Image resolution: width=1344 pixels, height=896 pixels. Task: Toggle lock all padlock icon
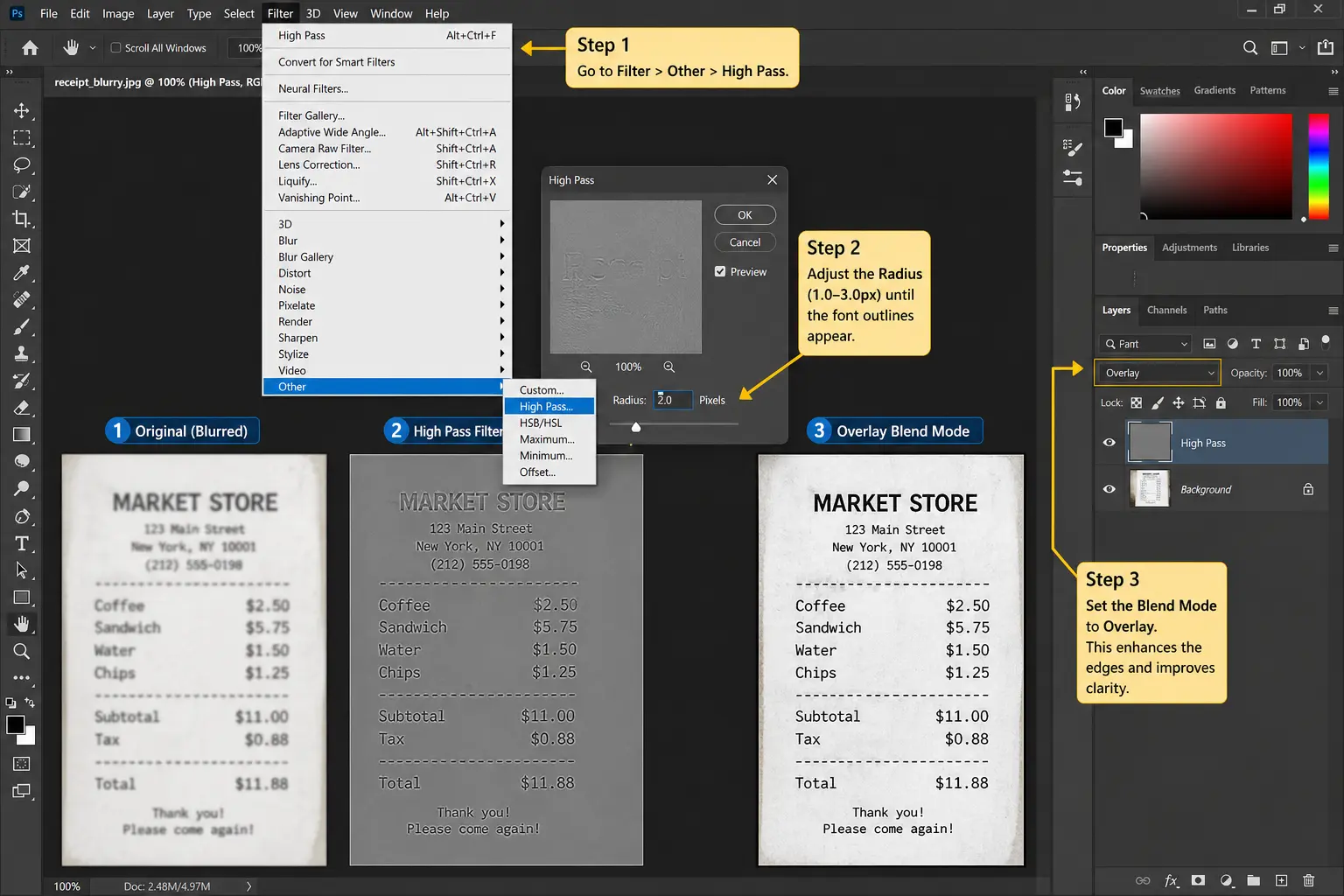coord(1221,402)
